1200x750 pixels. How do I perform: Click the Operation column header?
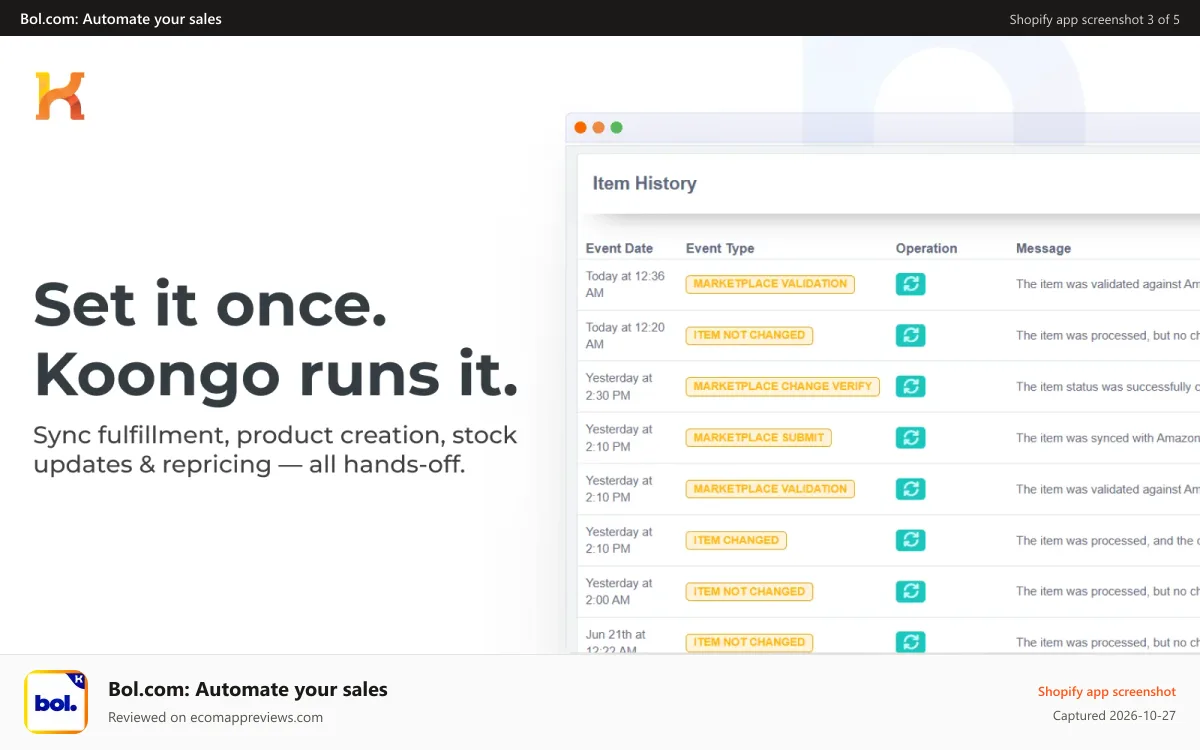(926, 248)
